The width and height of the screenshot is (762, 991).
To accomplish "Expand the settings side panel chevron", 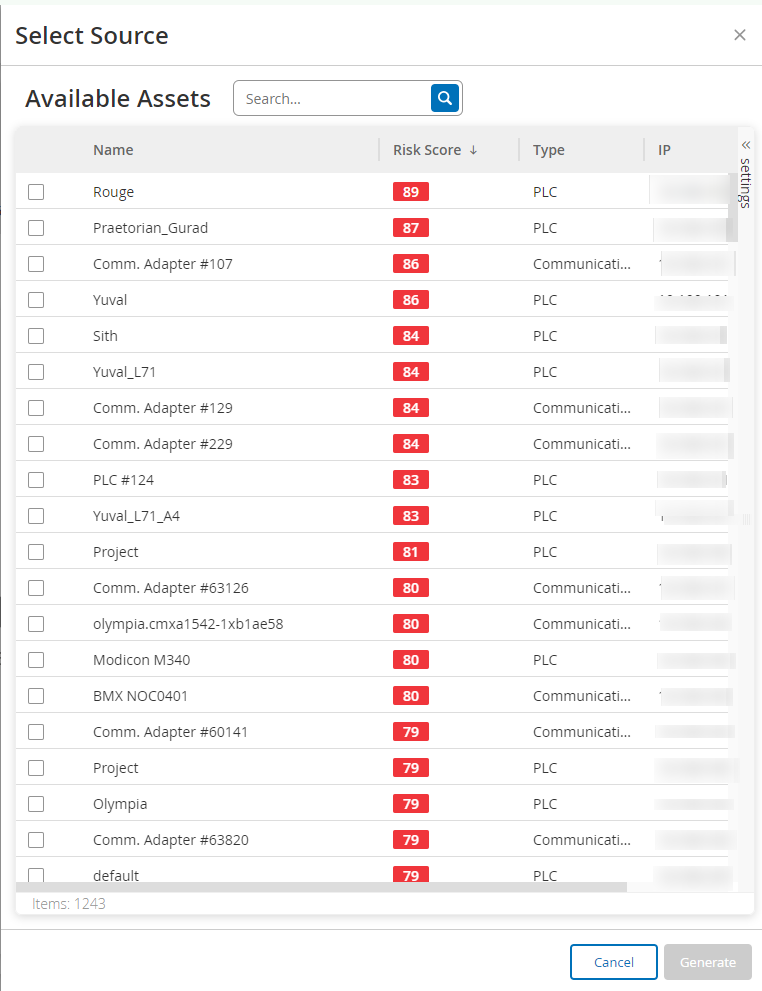I will [745, 145].
